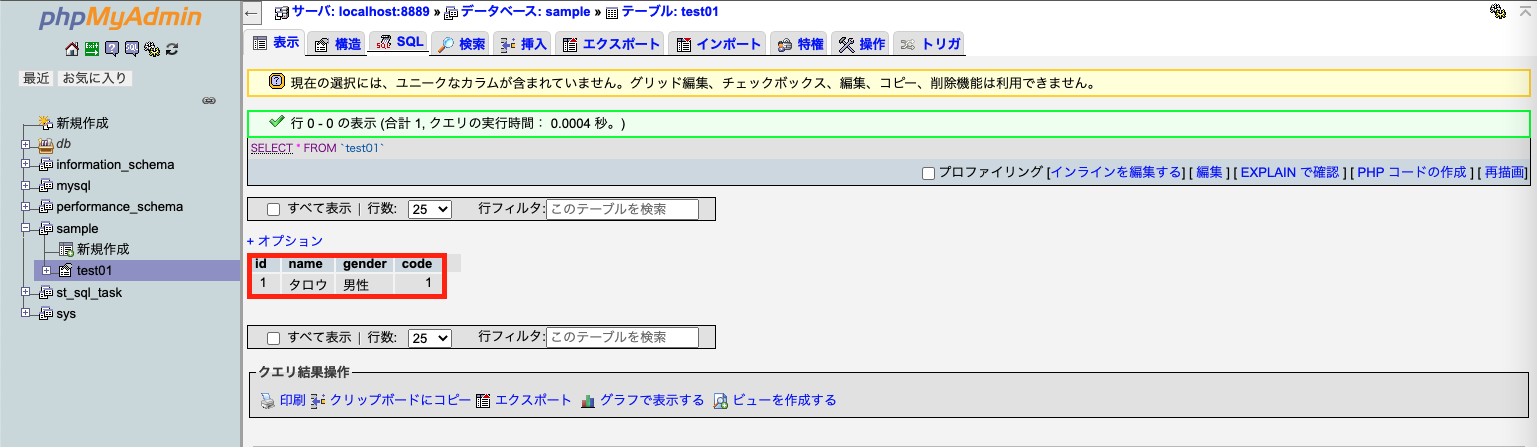Open navigation panel settings gear icon
Viewport: 1537px width, 447px height.
151,48
